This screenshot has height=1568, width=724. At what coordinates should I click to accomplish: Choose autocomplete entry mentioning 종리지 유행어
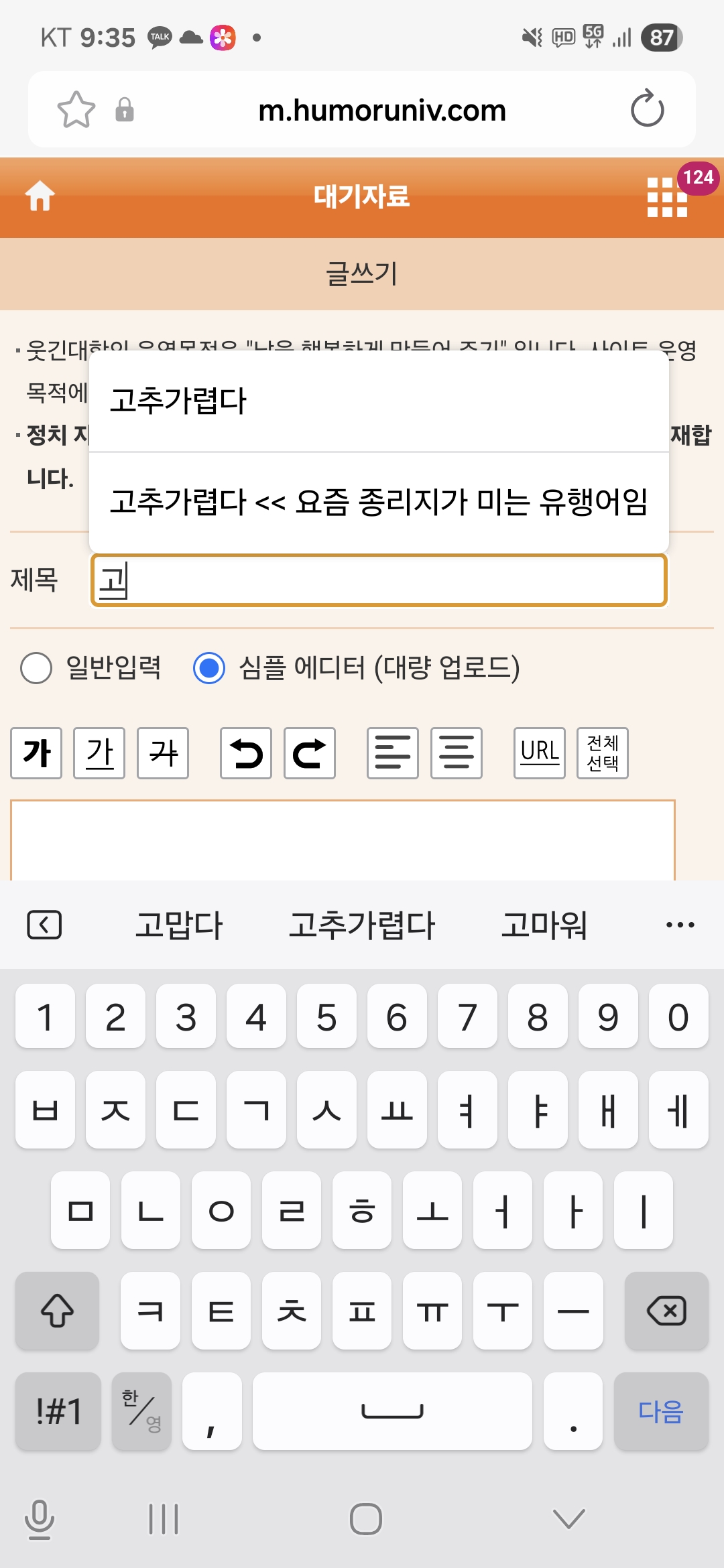pos(379,502)
